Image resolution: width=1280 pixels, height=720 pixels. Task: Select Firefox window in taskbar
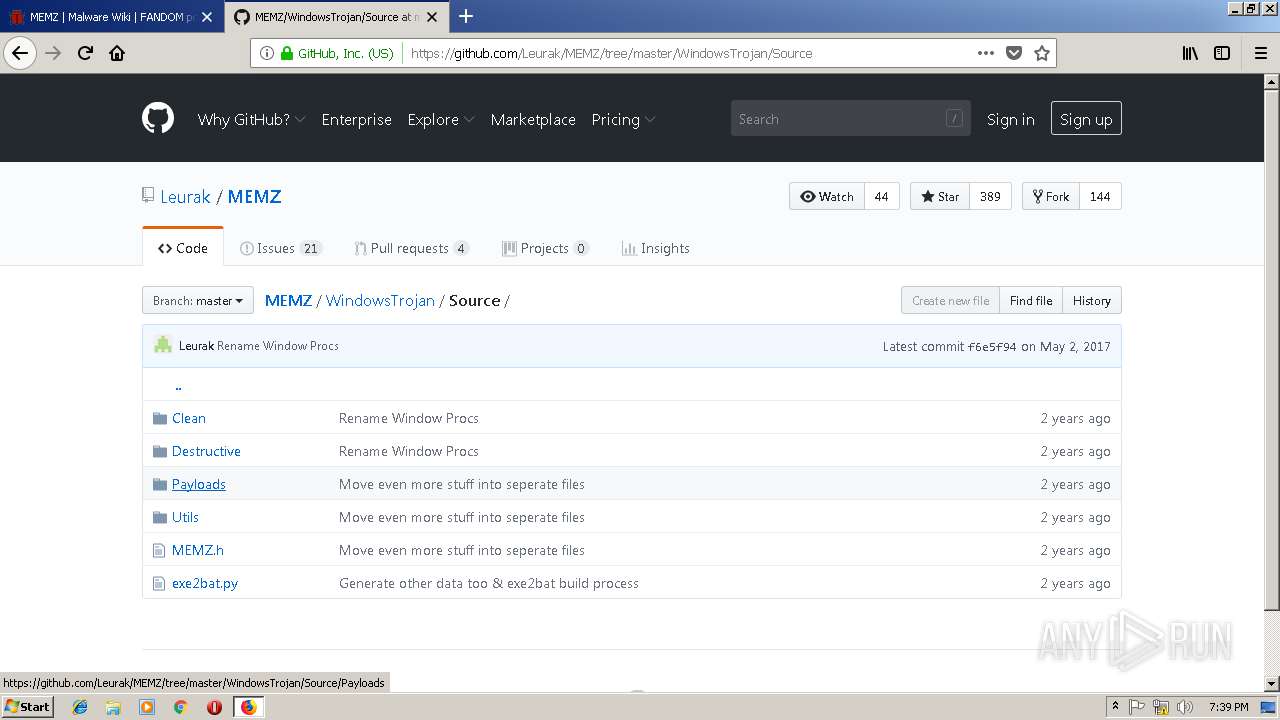point(248,707)
